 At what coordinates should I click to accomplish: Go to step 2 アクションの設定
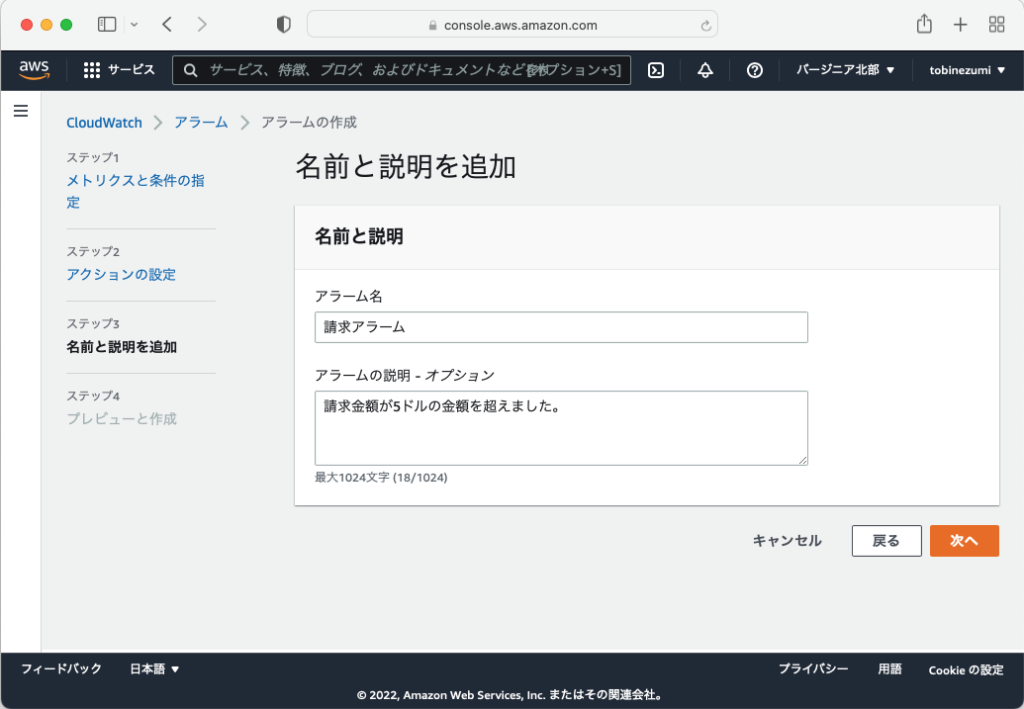(121, 274)
